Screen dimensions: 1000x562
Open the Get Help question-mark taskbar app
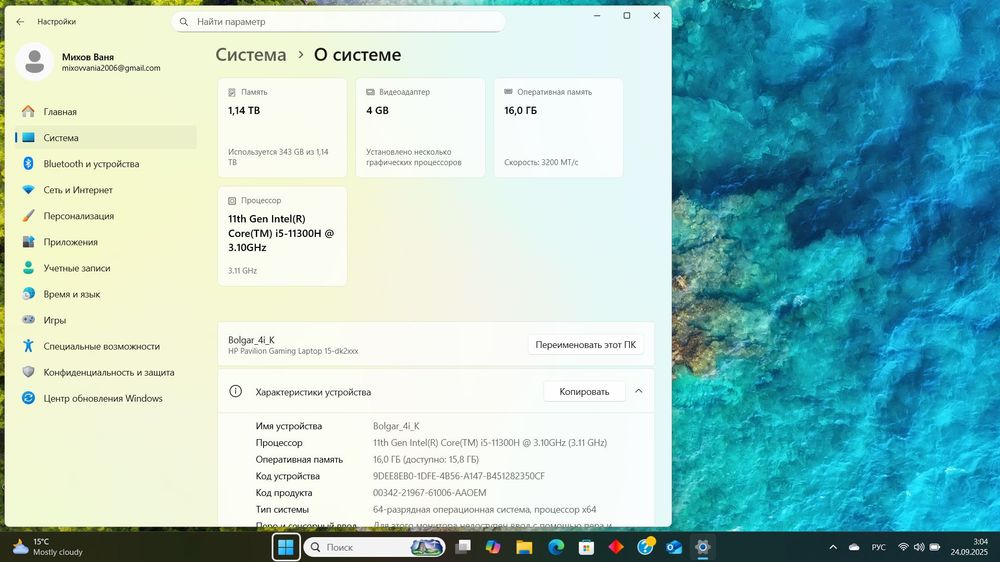[x=645, y=547]
